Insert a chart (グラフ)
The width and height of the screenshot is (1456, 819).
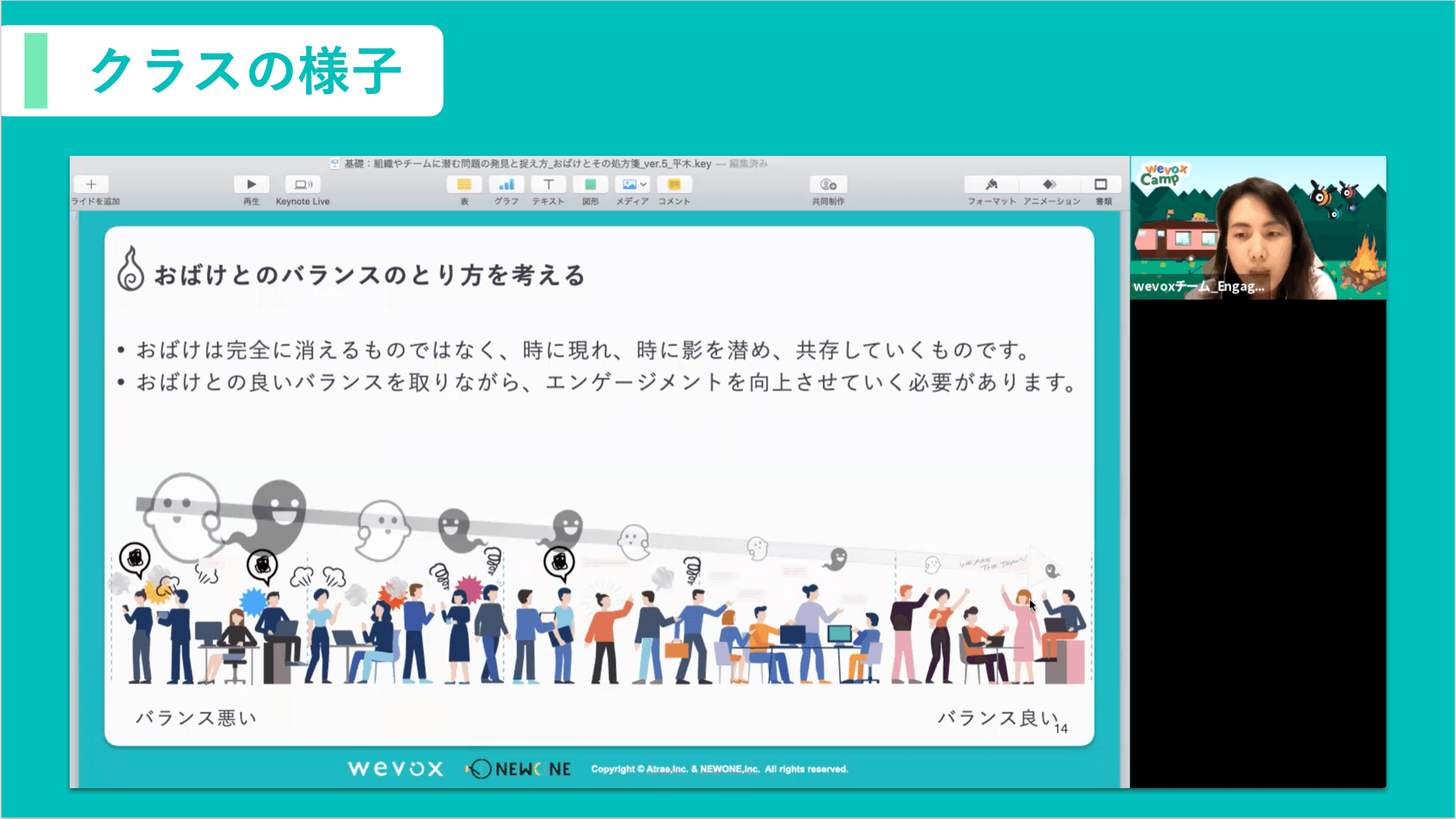(x=506, y=185)
